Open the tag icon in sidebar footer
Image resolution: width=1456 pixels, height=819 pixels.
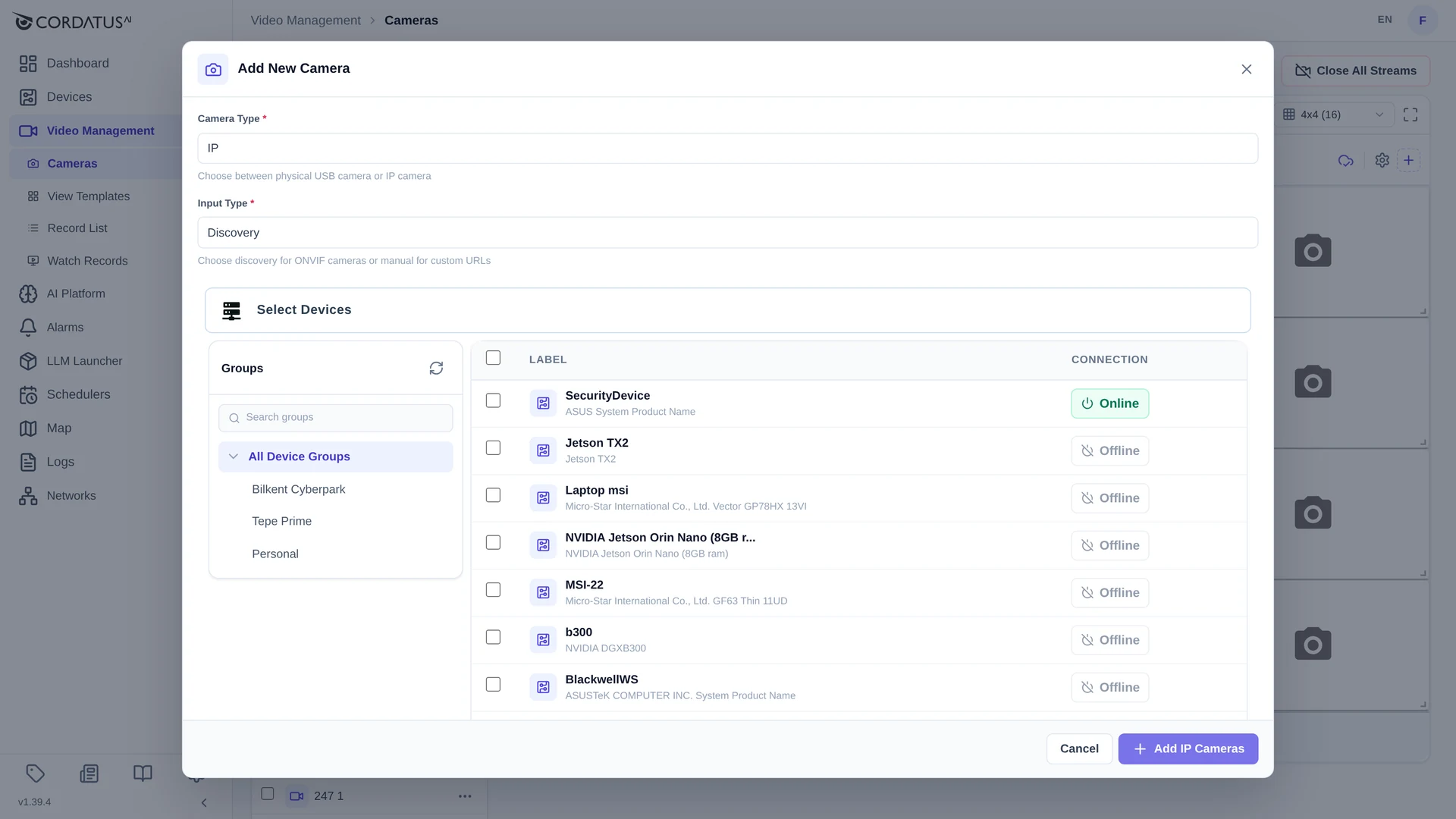36,773
